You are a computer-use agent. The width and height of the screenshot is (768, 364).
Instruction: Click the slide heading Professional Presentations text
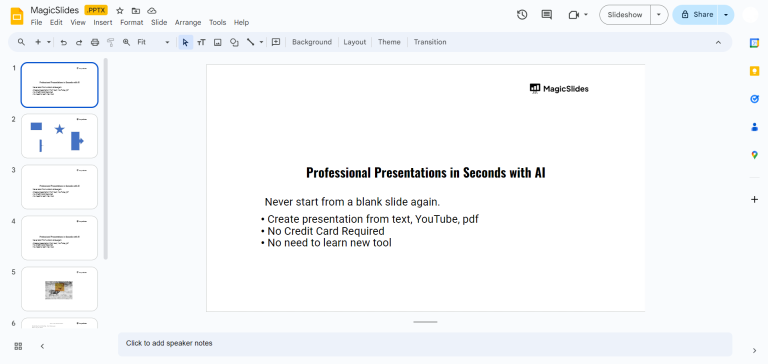tap(426, 172)
